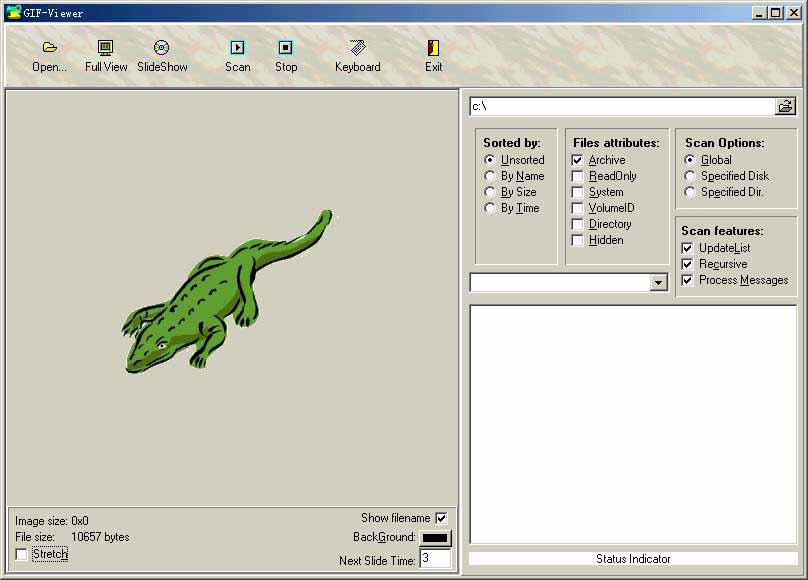Sort files By Name
This screenshot has height=580, width=808.
(490, 176)
